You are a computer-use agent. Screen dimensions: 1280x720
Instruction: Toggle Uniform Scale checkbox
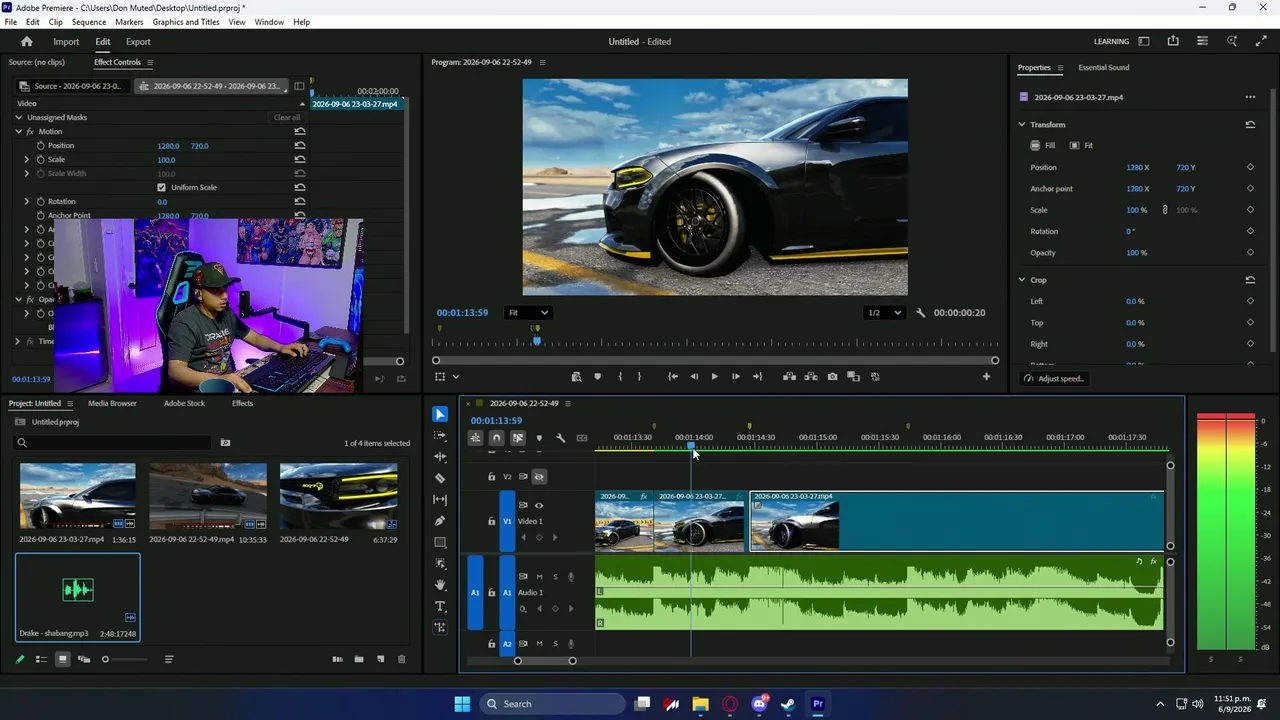click(161, 187)
